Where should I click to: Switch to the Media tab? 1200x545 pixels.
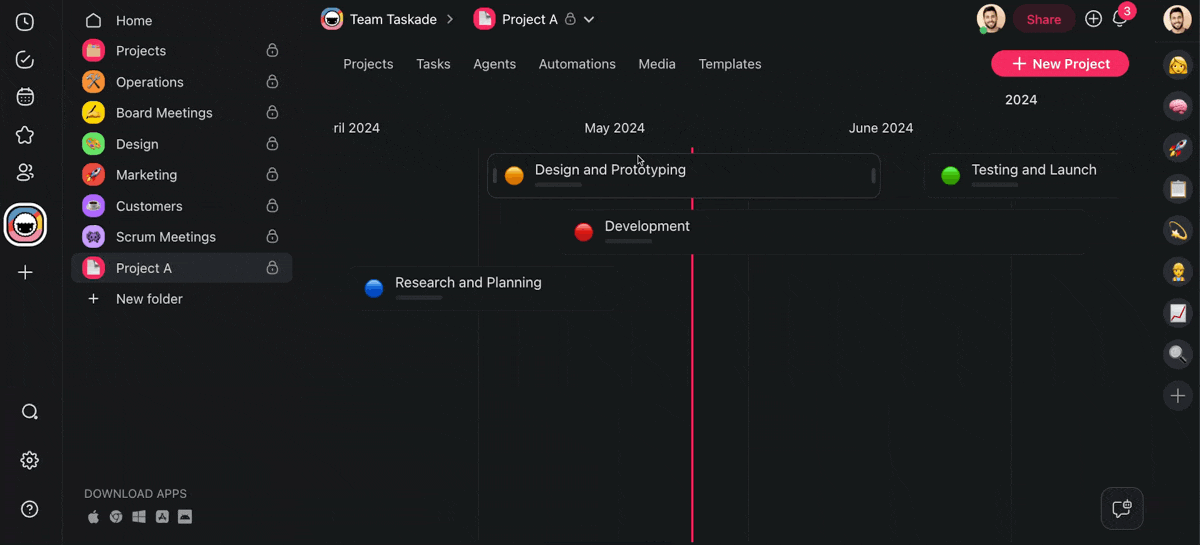[x=657, y=64]
